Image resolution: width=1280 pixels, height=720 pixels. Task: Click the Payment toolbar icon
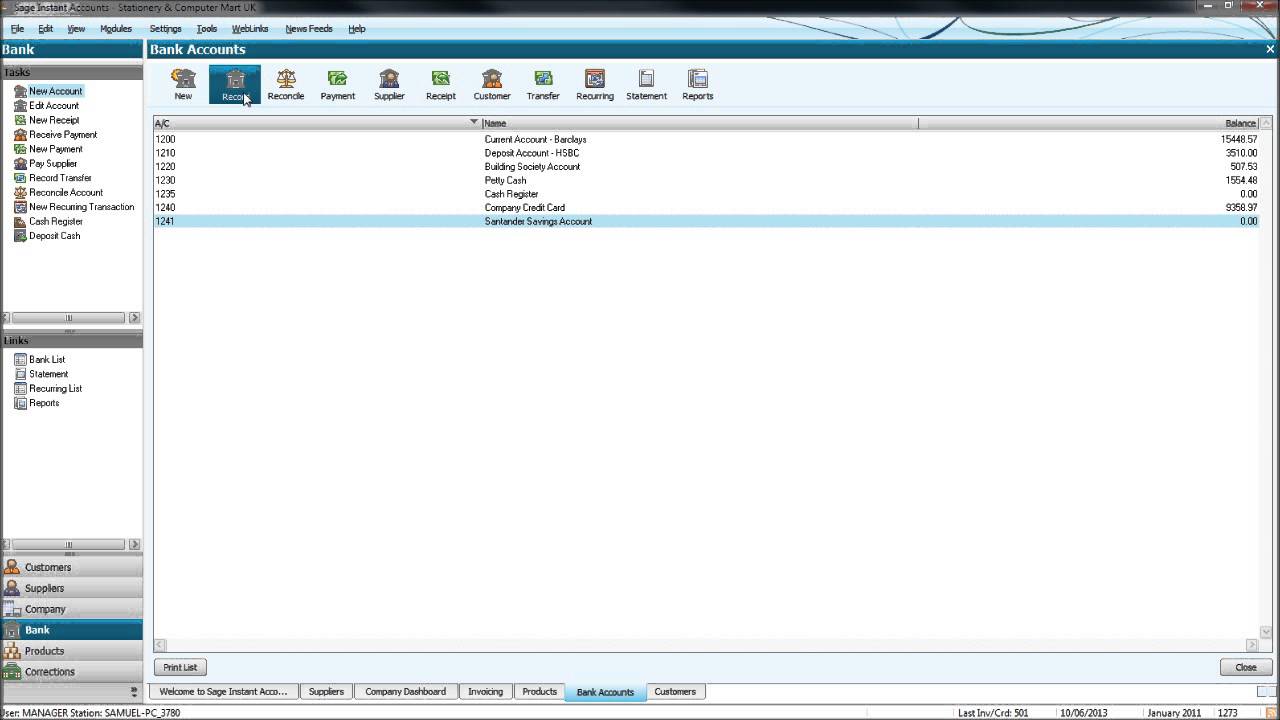coord(337,84)
